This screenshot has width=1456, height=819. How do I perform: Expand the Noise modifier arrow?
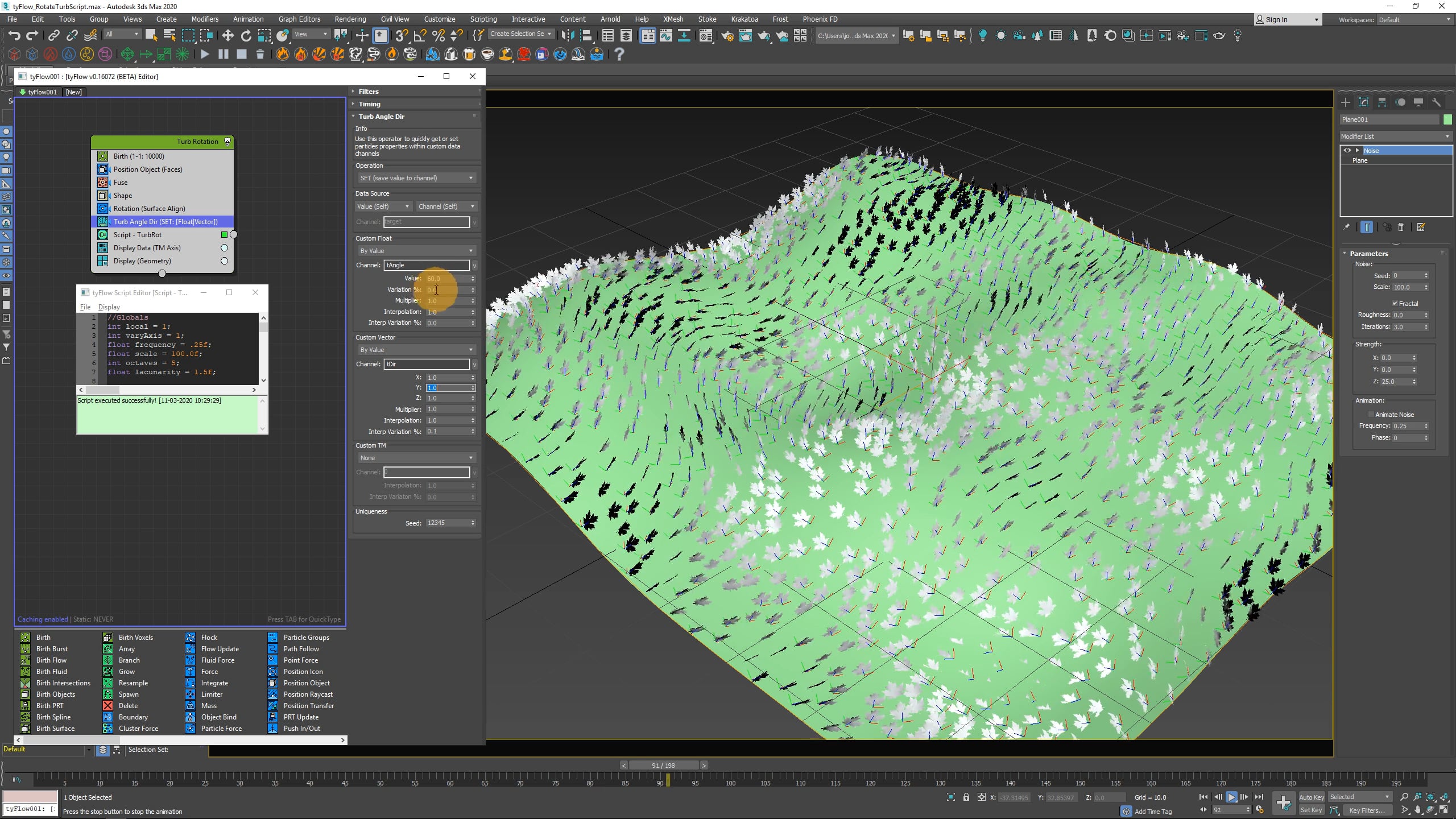tap(1357, 150)
